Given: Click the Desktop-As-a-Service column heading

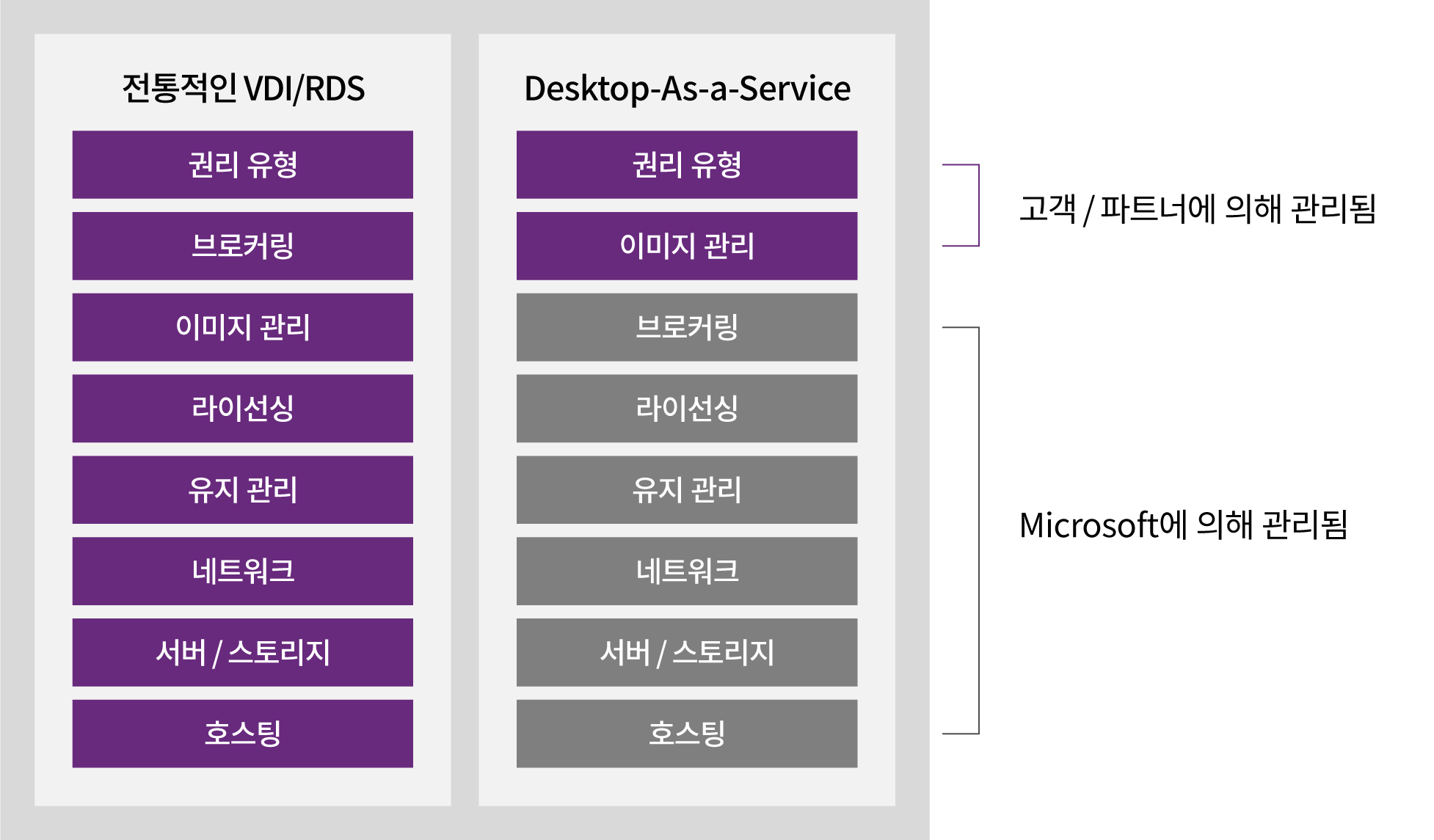Looking at the screenshot, I should click(x=687, y=89).
